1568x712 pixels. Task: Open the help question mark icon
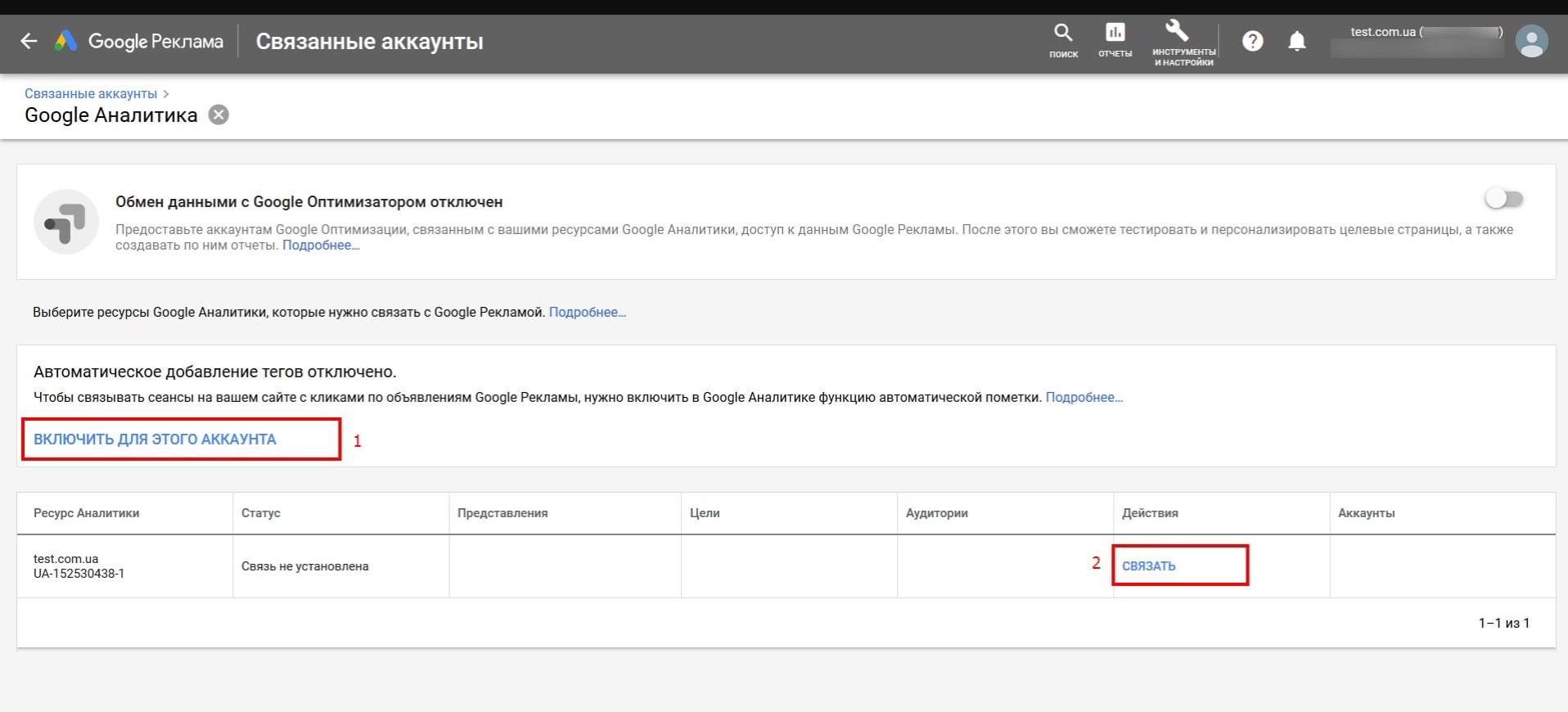coord(1252,41)
